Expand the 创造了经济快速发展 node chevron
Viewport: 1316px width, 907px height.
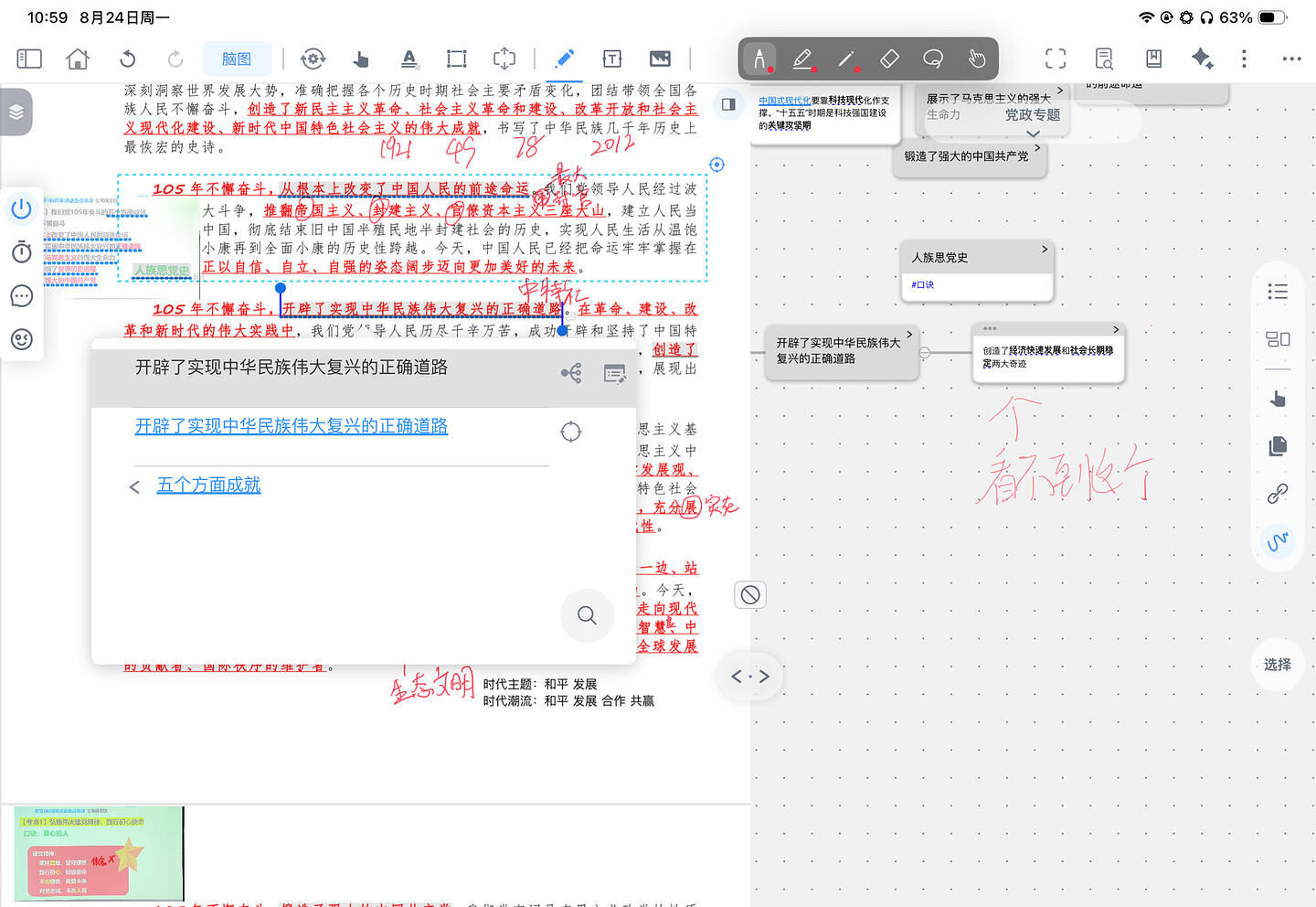1116,329
